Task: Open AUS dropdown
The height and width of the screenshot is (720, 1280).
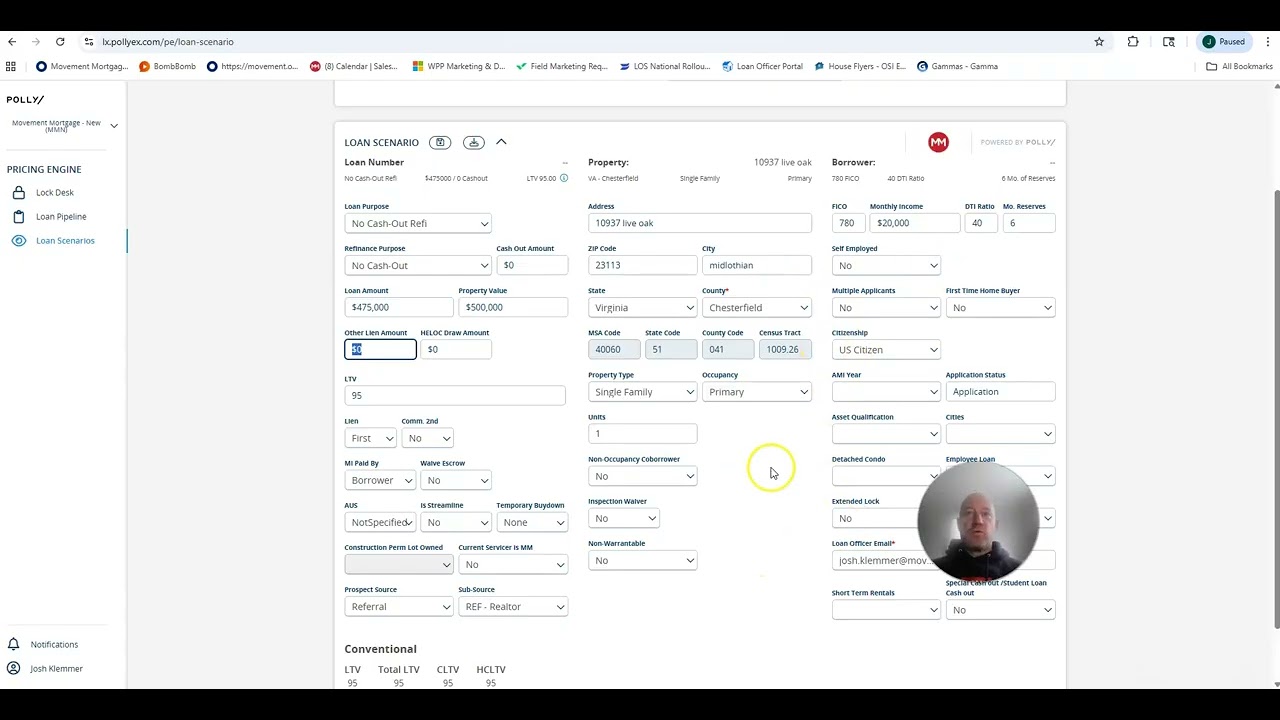Action: tap(380, 522)
